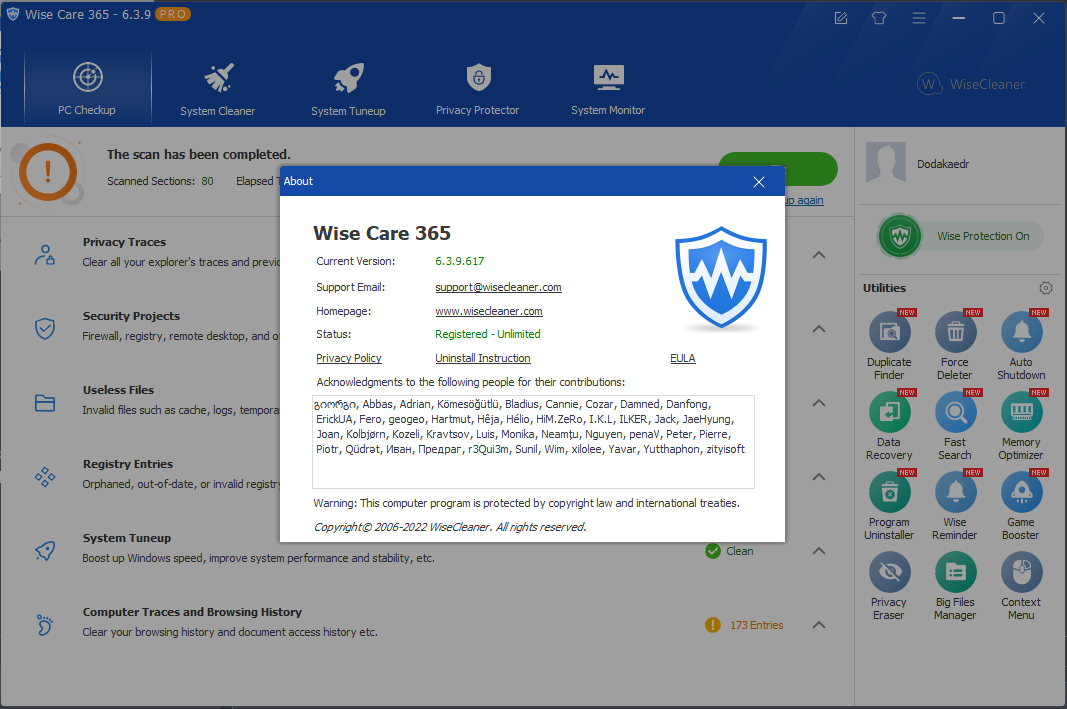Collapse the Privacy Traces section chevron

pyautogui.click(x=819, y=255)
